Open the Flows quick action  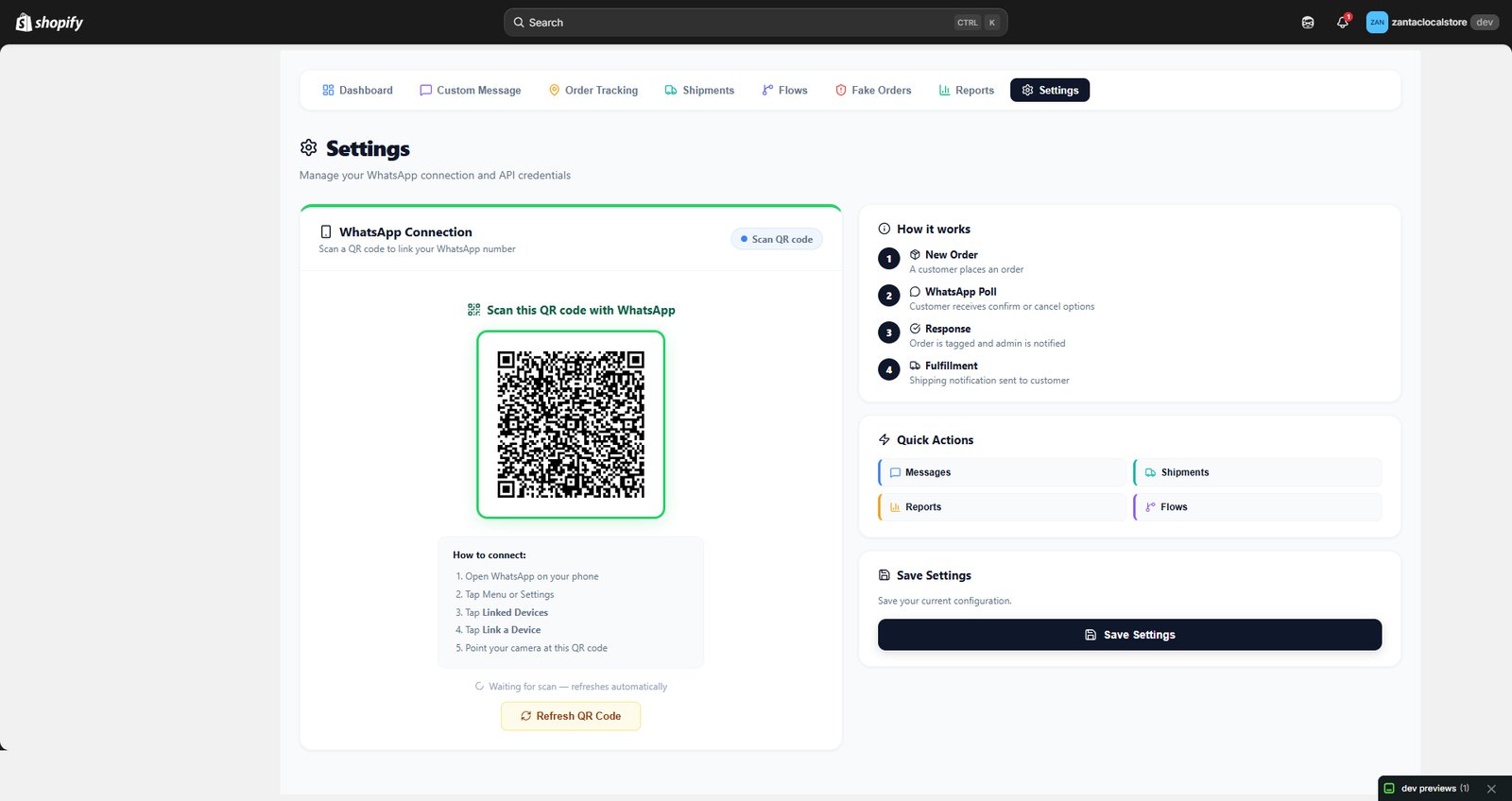[x=1257, y=507]
